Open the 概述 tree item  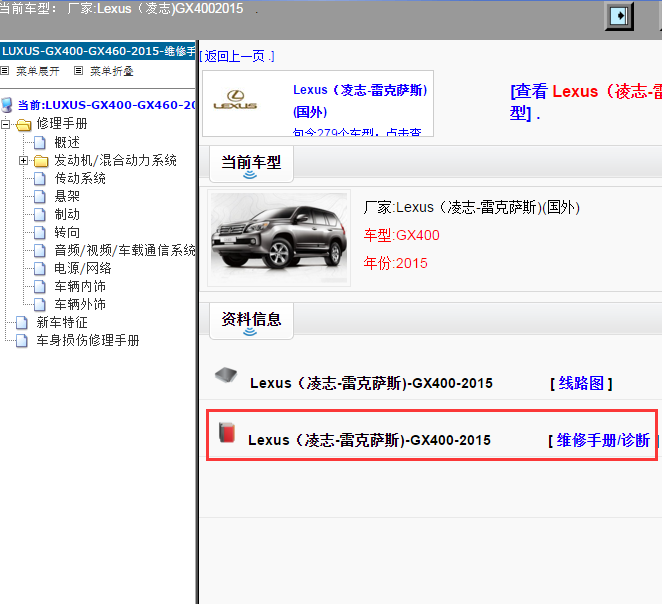pos(67,143)
